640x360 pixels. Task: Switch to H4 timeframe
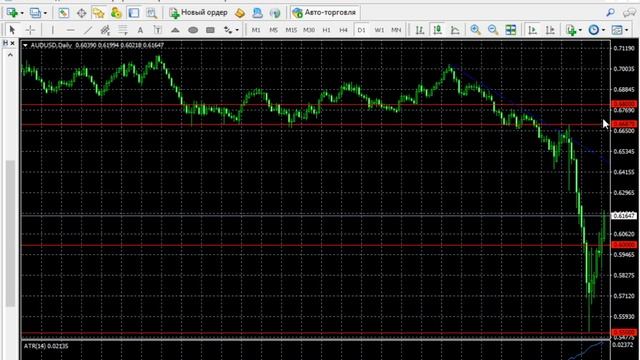[344, 30]
